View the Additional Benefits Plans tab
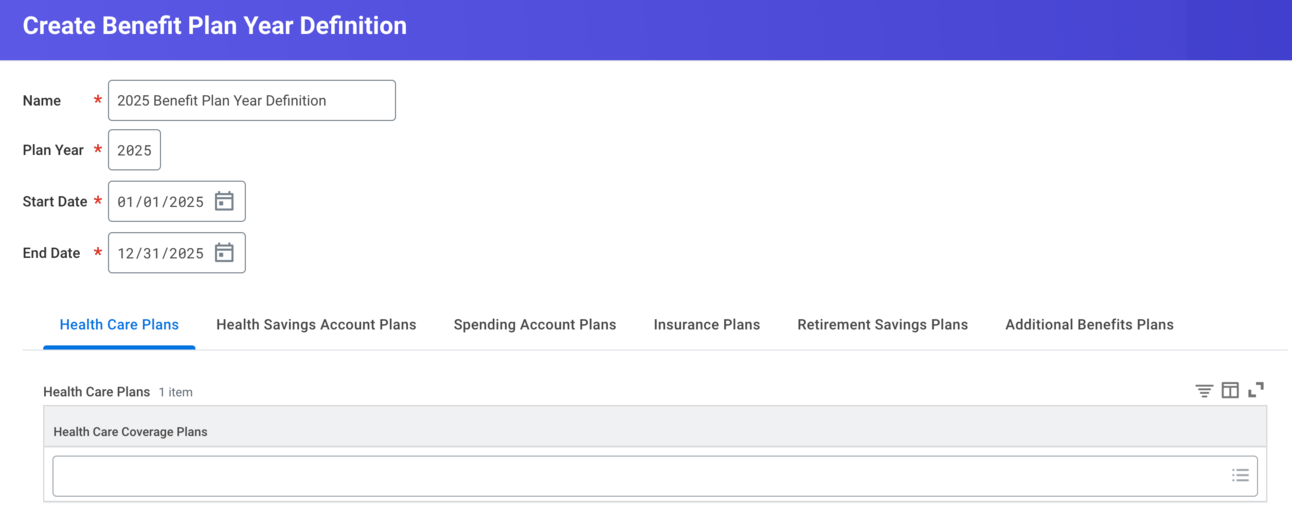1292x523 pixels. click(1089, 325)
